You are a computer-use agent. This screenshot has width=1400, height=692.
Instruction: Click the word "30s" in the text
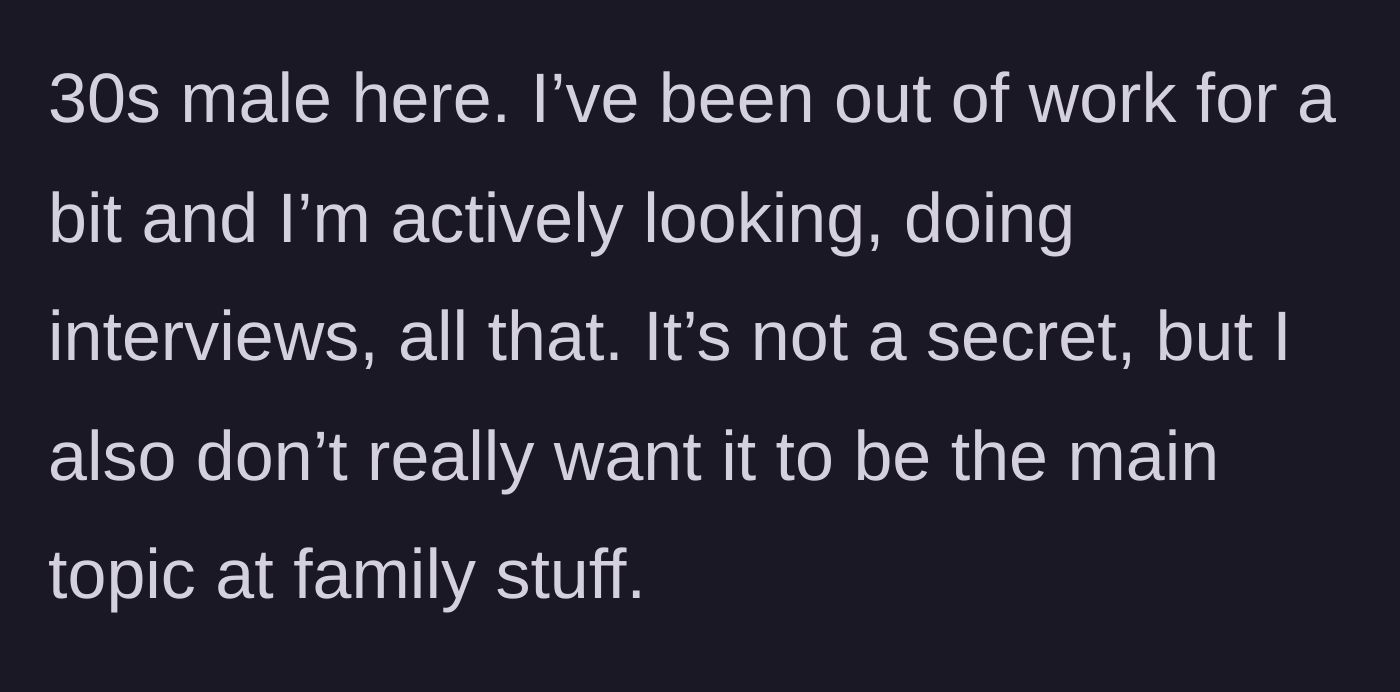click(104, 100)
